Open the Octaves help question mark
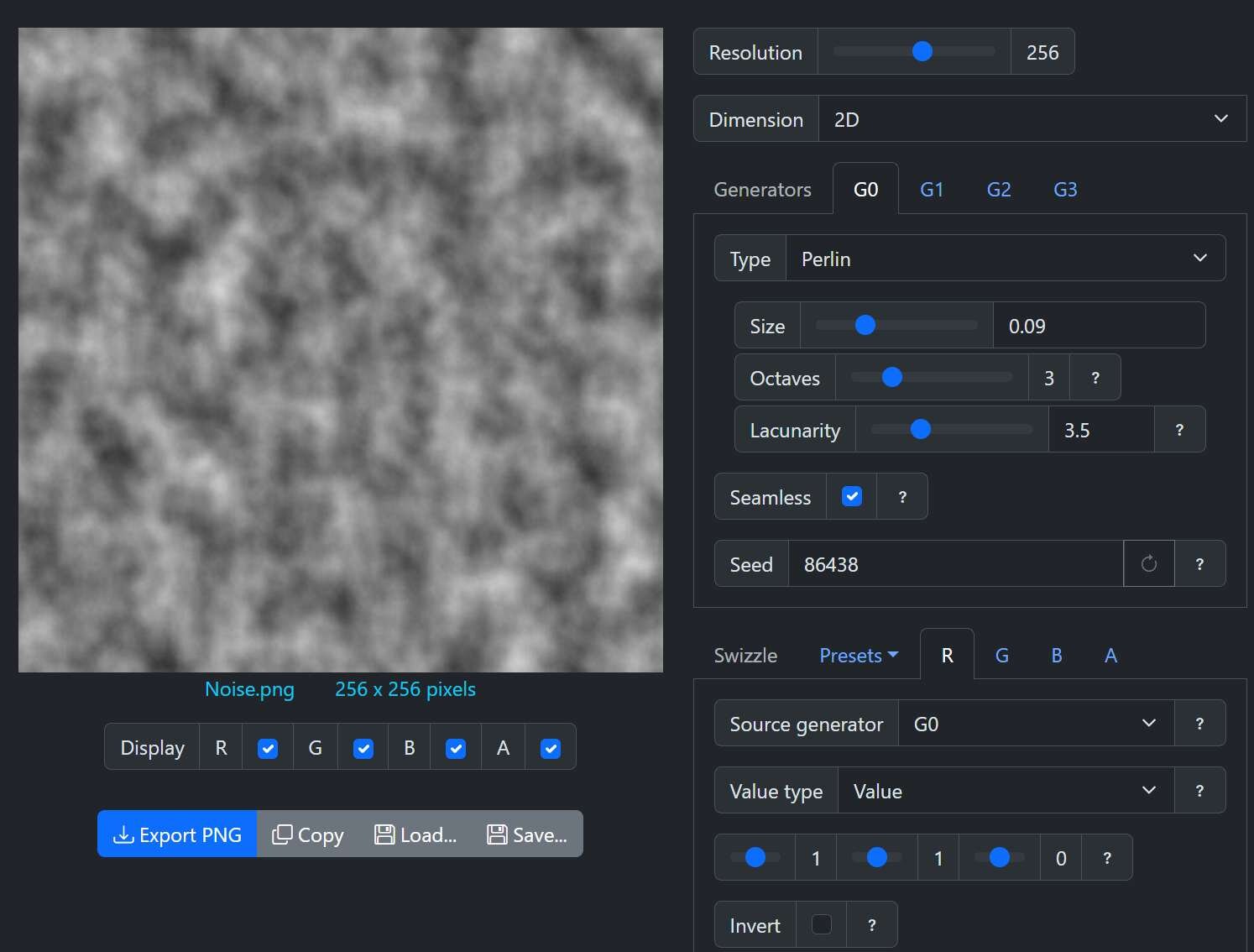Image resolution: width=1254 pixels, height=952 pixels. tap(1095, 377)
